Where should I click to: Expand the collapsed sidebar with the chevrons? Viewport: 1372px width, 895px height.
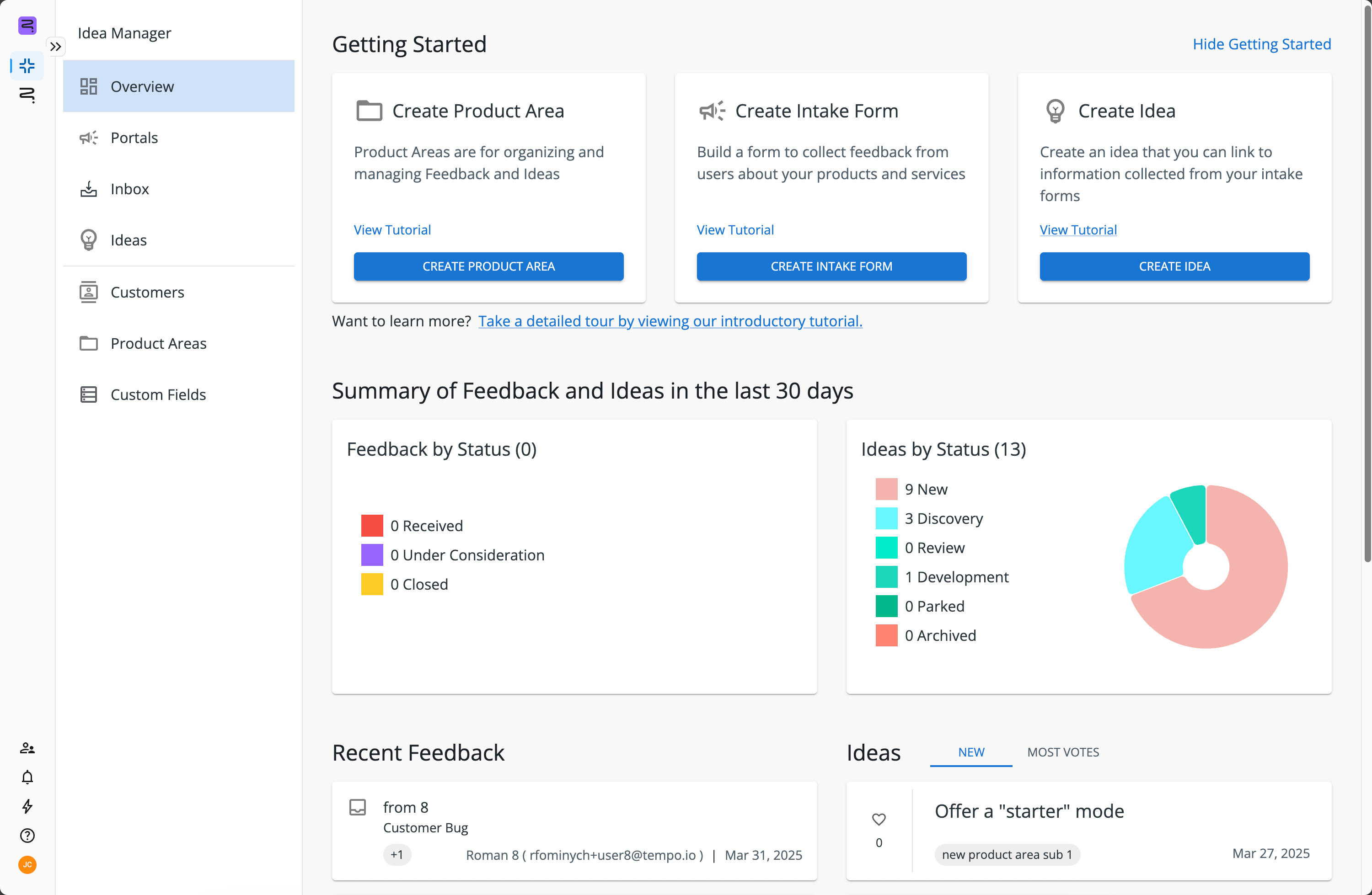(x=55, y=47)
